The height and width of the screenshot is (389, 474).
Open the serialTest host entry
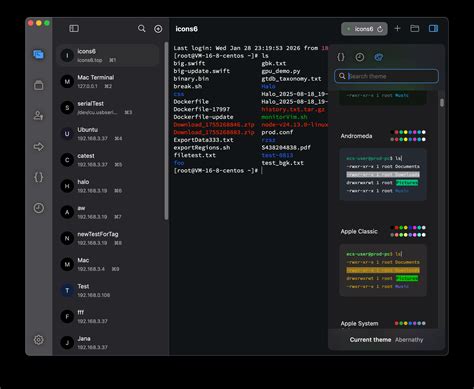(108, 108)
